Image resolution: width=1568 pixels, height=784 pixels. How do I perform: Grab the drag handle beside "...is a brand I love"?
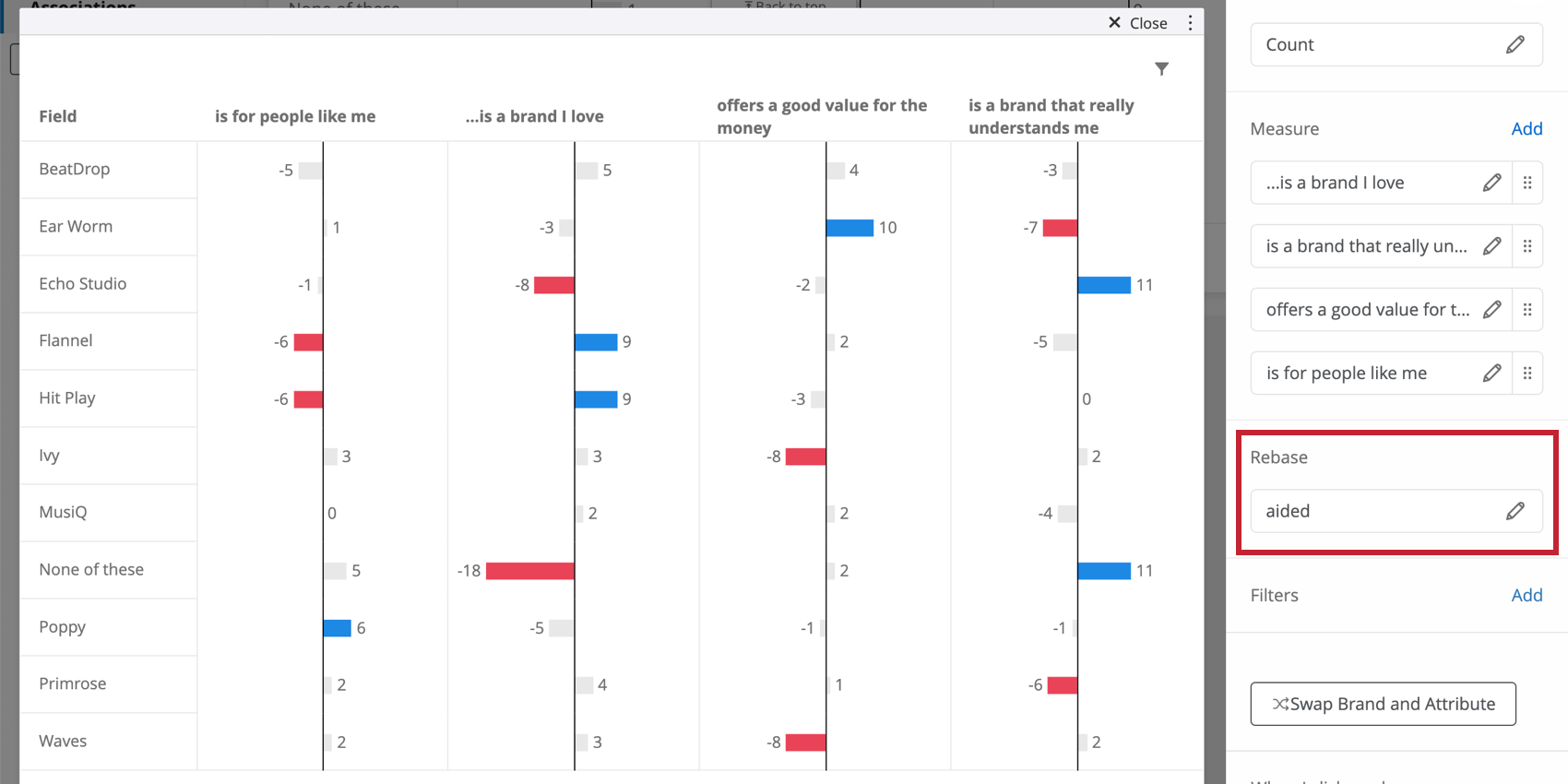pyautogui.click(x=1529, y=183)
